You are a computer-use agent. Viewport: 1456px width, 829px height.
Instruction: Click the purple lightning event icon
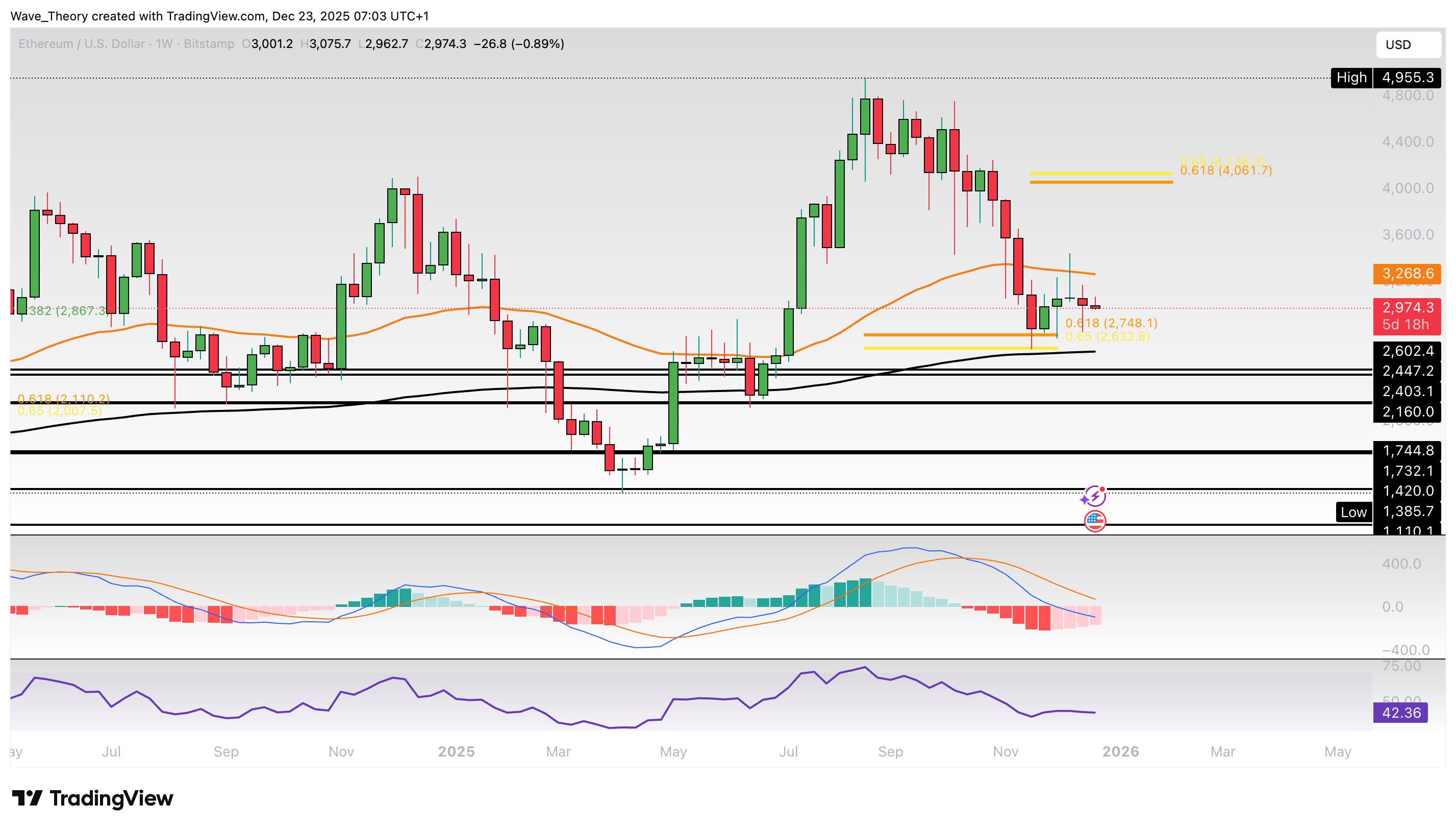coord(1094,497)
